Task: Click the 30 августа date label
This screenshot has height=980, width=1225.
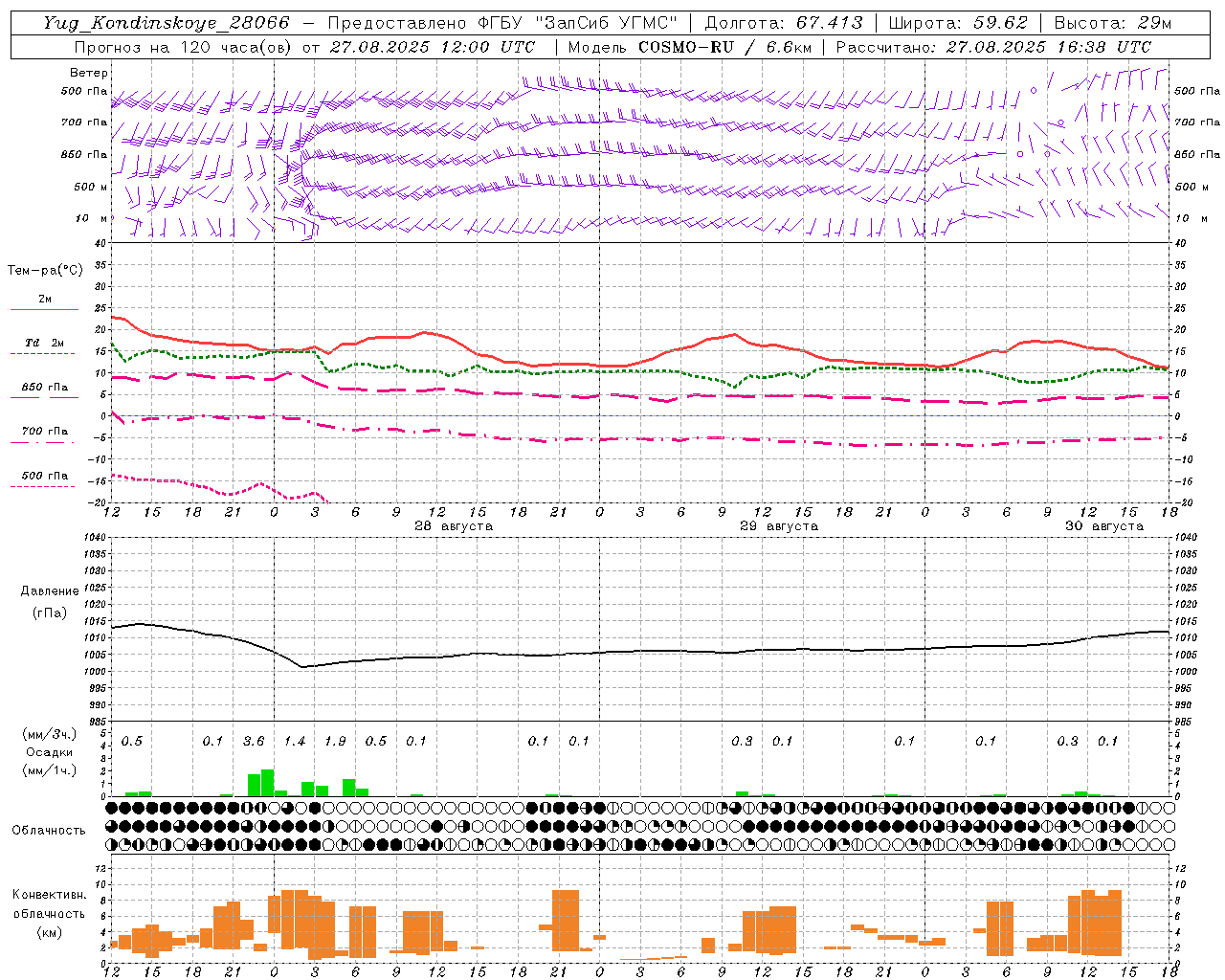Action: pyautogui.click(x=1104, y=526)
